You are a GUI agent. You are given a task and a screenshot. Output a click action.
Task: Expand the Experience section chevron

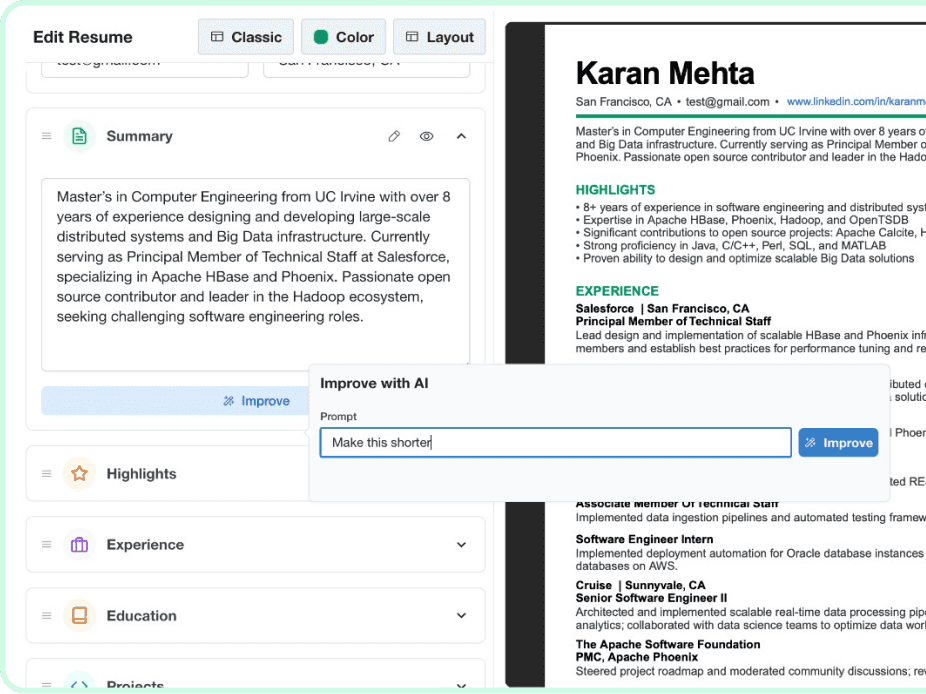461,545
